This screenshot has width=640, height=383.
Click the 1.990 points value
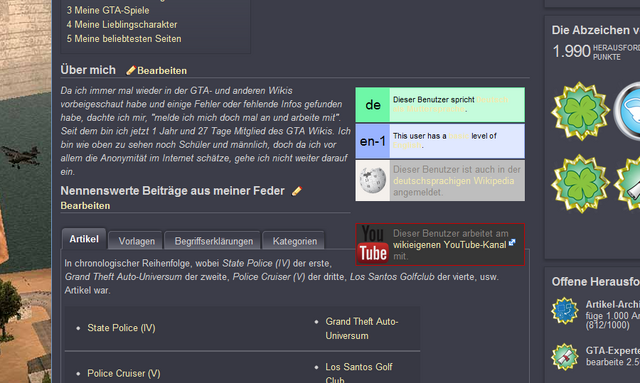[x=571, y=51]
